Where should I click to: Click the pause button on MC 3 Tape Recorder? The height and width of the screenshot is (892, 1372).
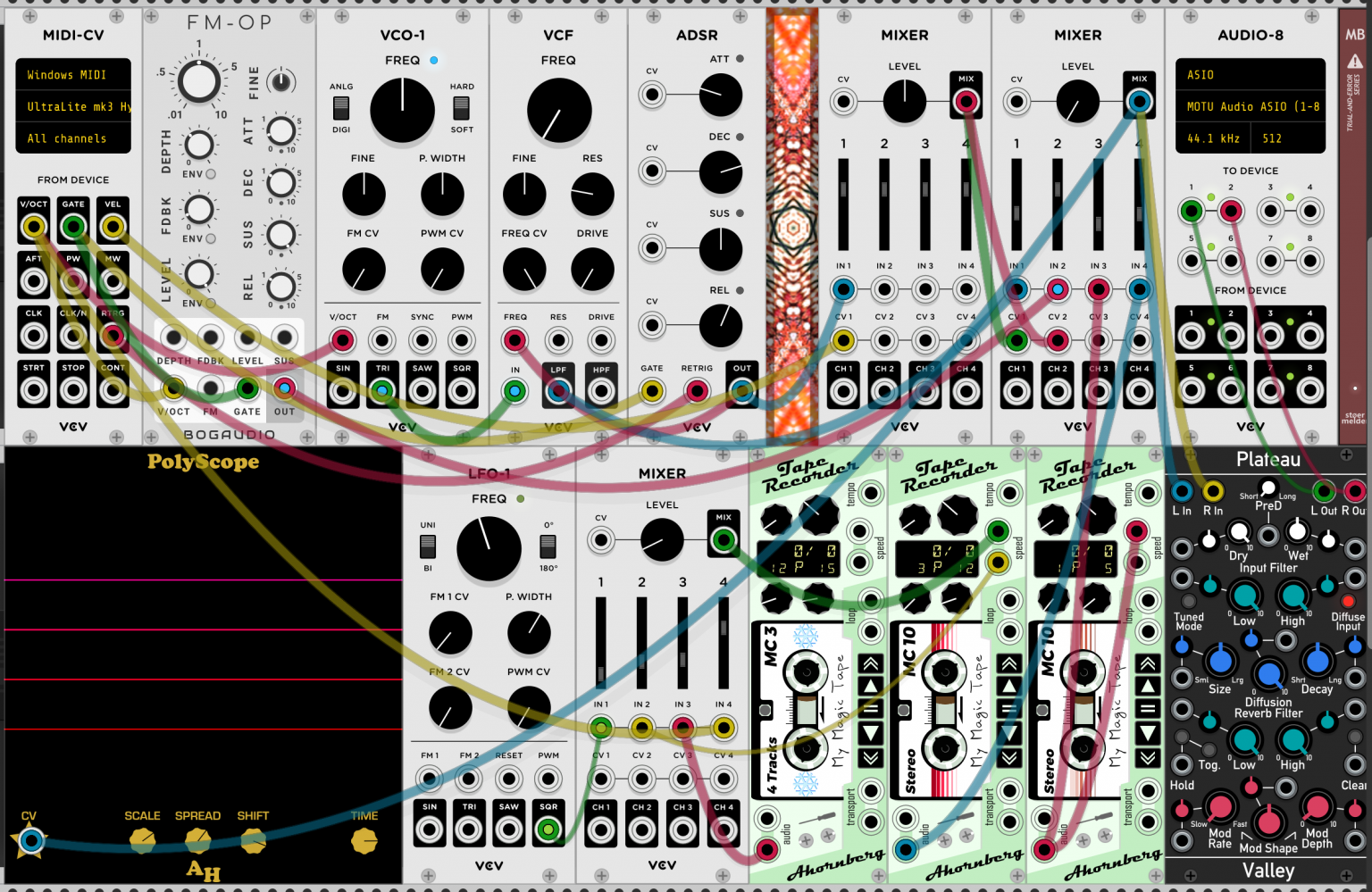pyautogui.click(x=871, y=710)
